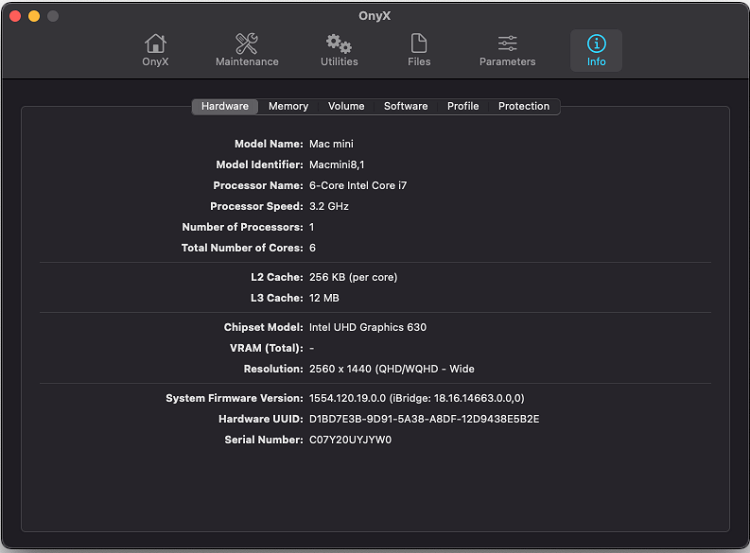Switch to the Hardware tab
Image resolution: width=750 pixels, height=553 pixels.
tap(225, 106)
